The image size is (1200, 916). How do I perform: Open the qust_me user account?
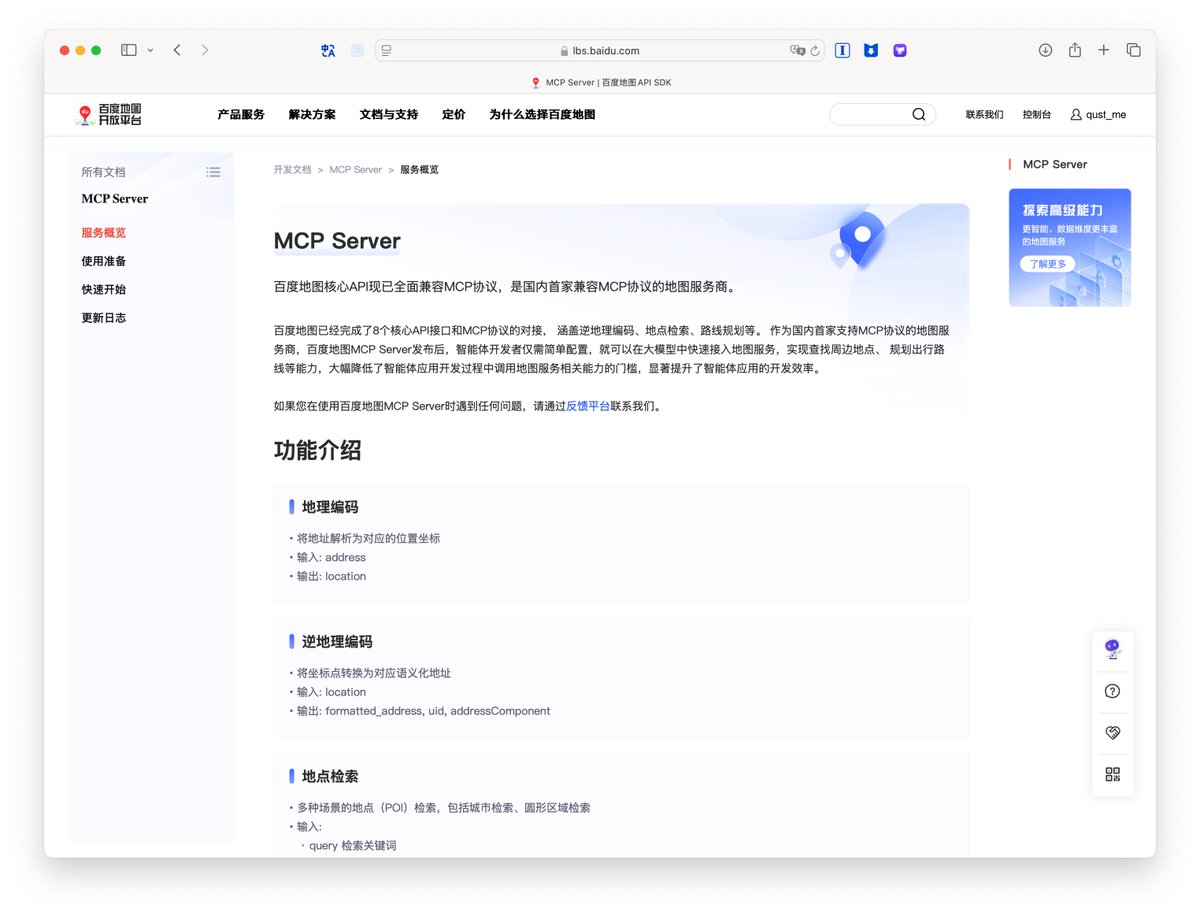(x=1106, y=115)
